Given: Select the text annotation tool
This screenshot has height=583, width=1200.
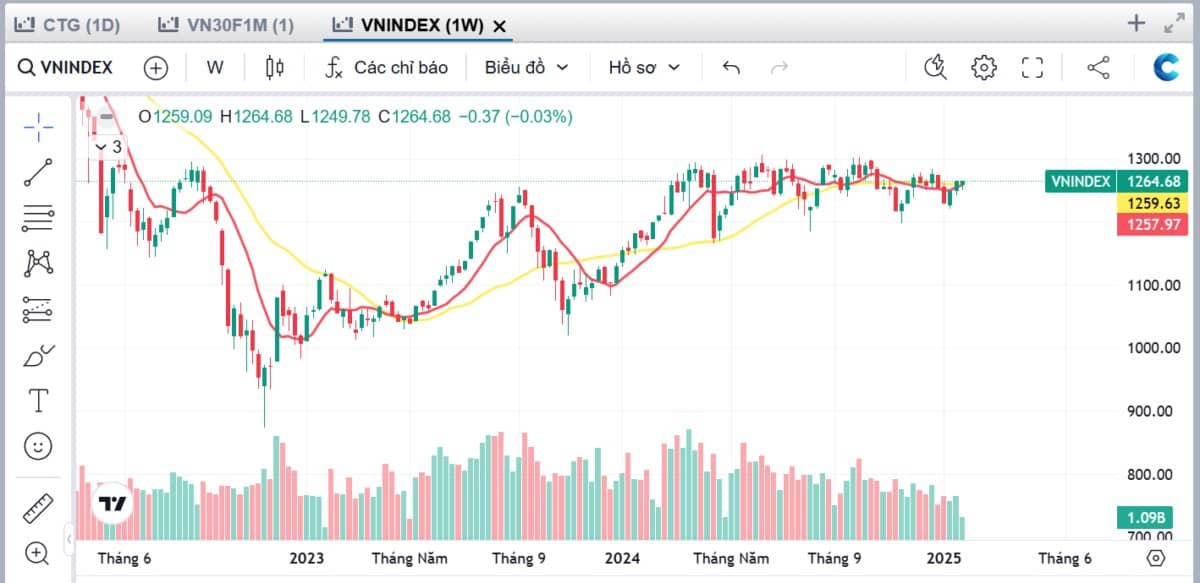Looking at the screenshot, I should 38,401.
